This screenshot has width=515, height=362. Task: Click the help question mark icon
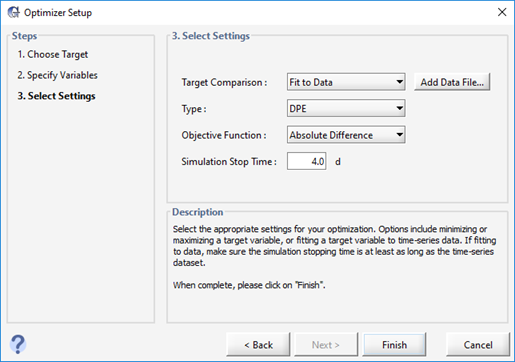pos(18,344)
